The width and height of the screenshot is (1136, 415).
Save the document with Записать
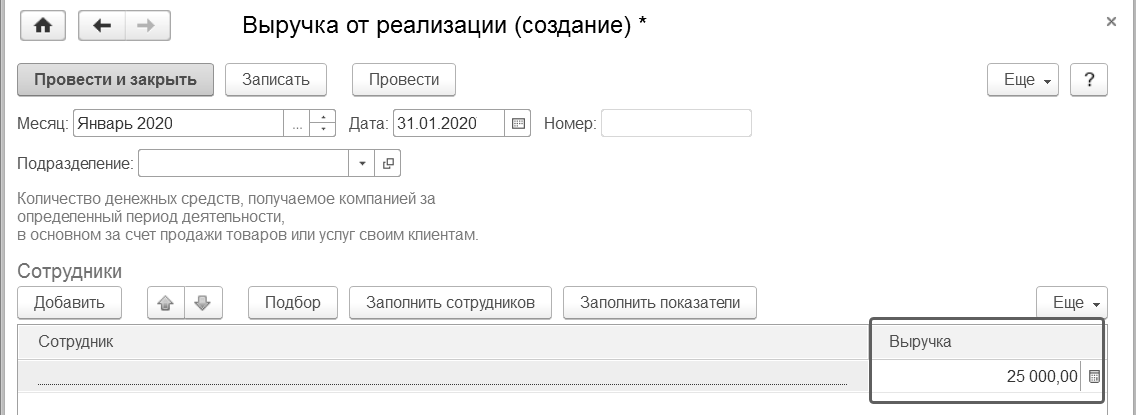click(x=276, y=80)
